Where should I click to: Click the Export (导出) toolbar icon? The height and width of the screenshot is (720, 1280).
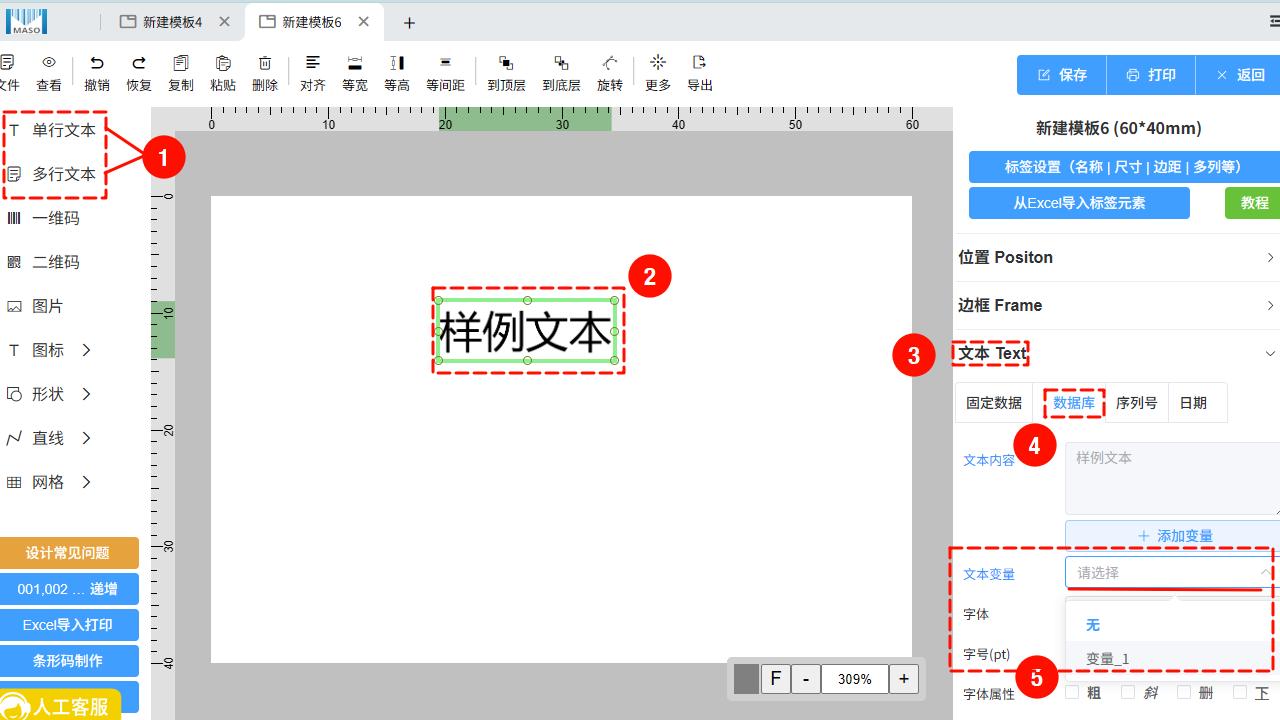(700, 64)
